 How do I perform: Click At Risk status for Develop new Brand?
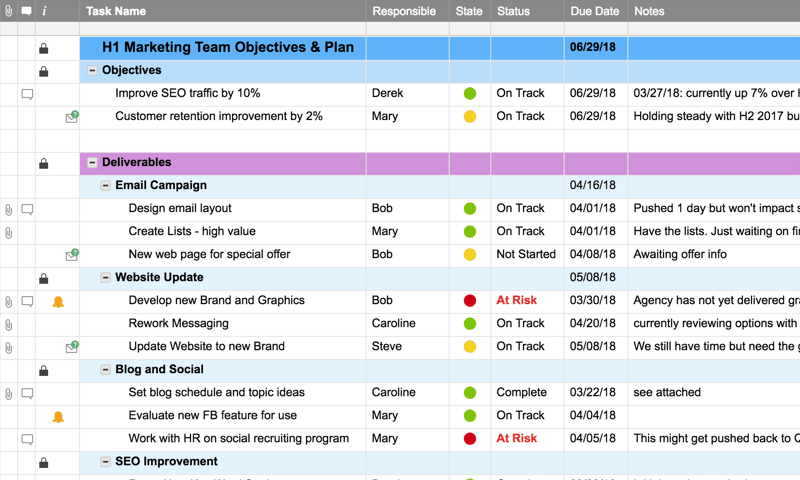click(516, 300)
